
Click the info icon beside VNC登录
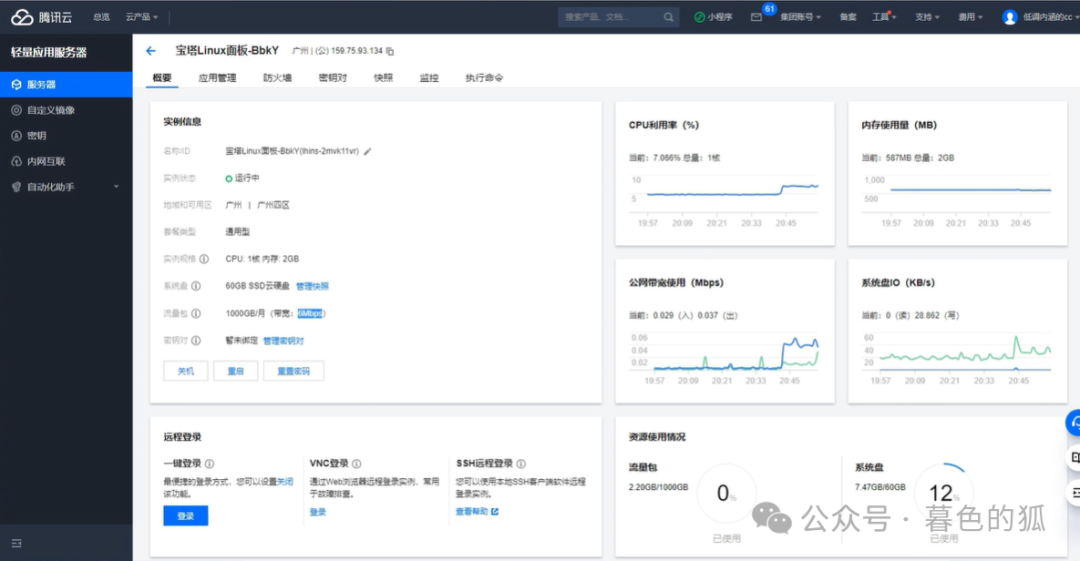tap(357, 464)
